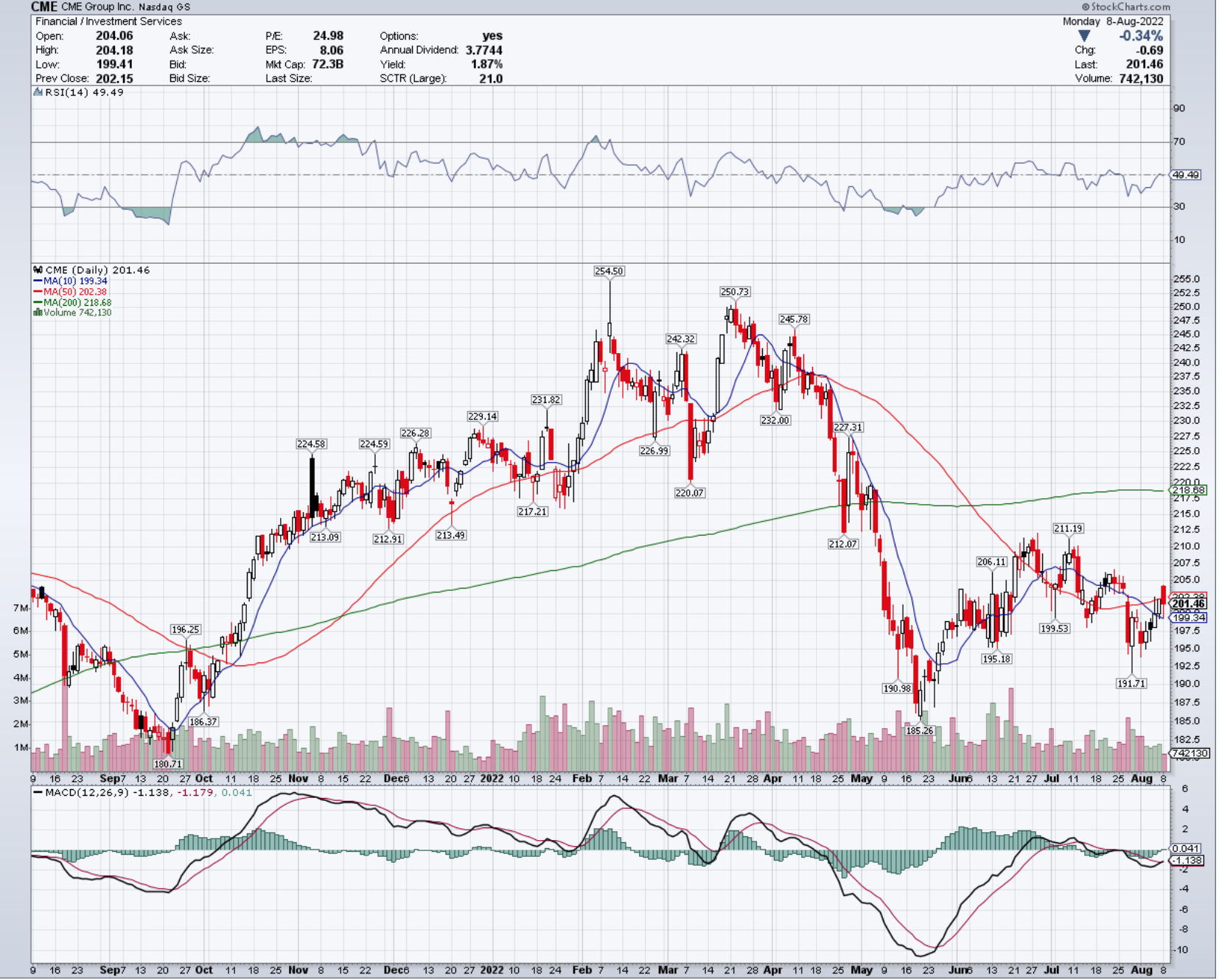Click the Yield value 1.87%
1219x980 pixels.
[487, 64]
